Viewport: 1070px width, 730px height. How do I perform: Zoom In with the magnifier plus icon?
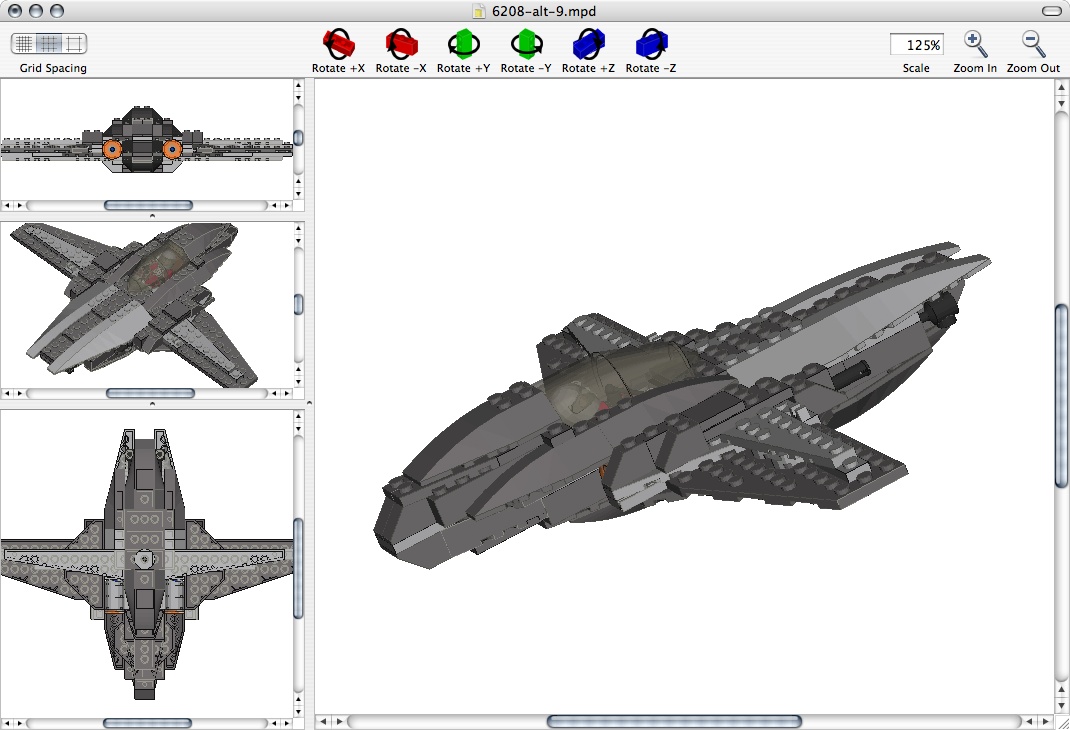pos(973,44)
